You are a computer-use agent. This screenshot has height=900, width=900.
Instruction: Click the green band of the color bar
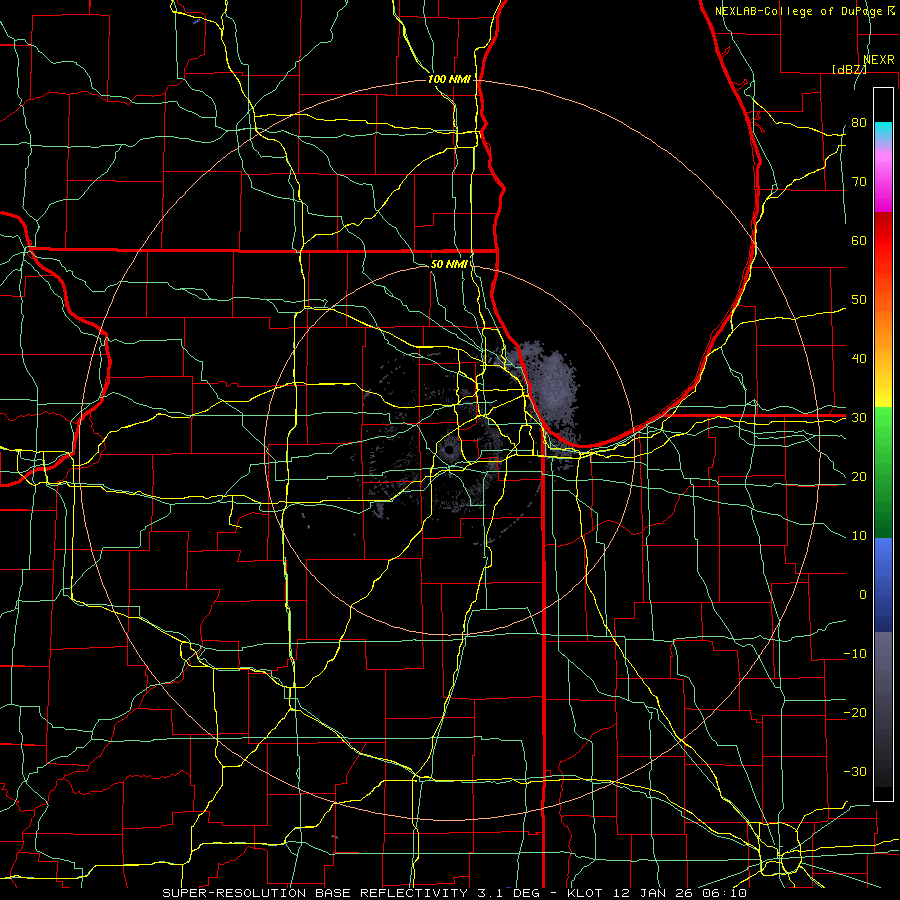[x=883, y=472]
